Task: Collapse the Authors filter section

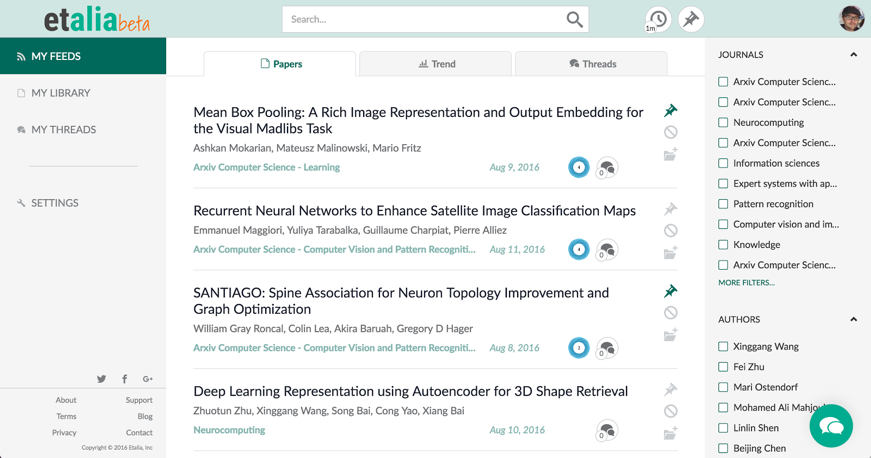Action: 853,320
